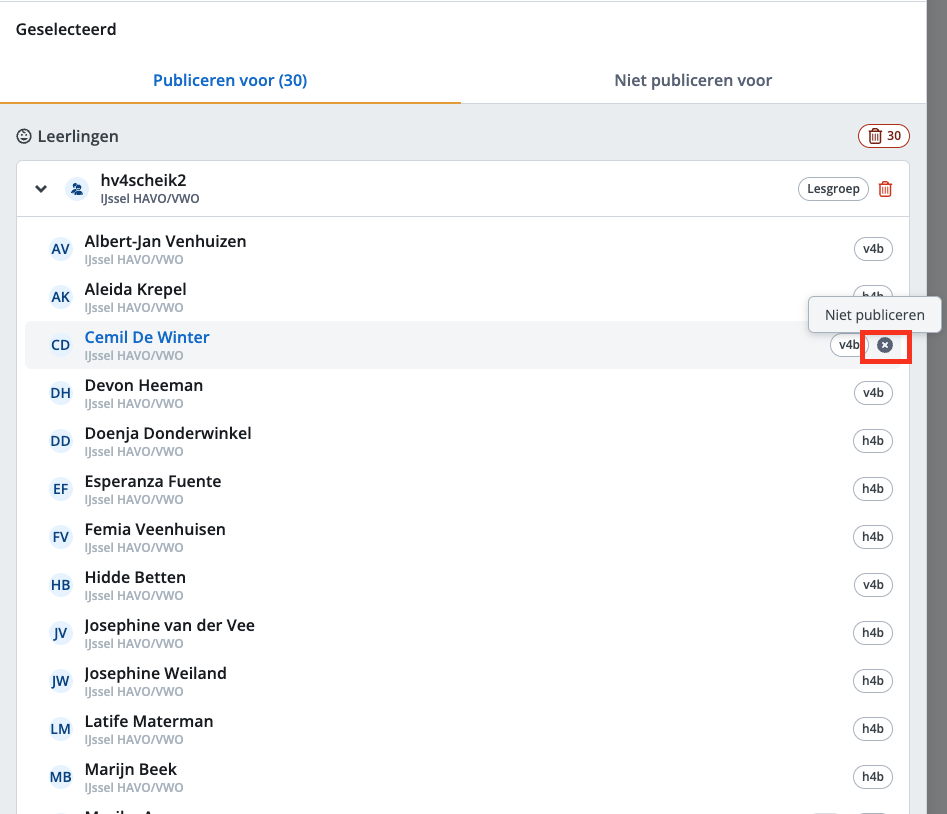
Task: Select the Cemil De Winter name link
Action: (147, 338)
